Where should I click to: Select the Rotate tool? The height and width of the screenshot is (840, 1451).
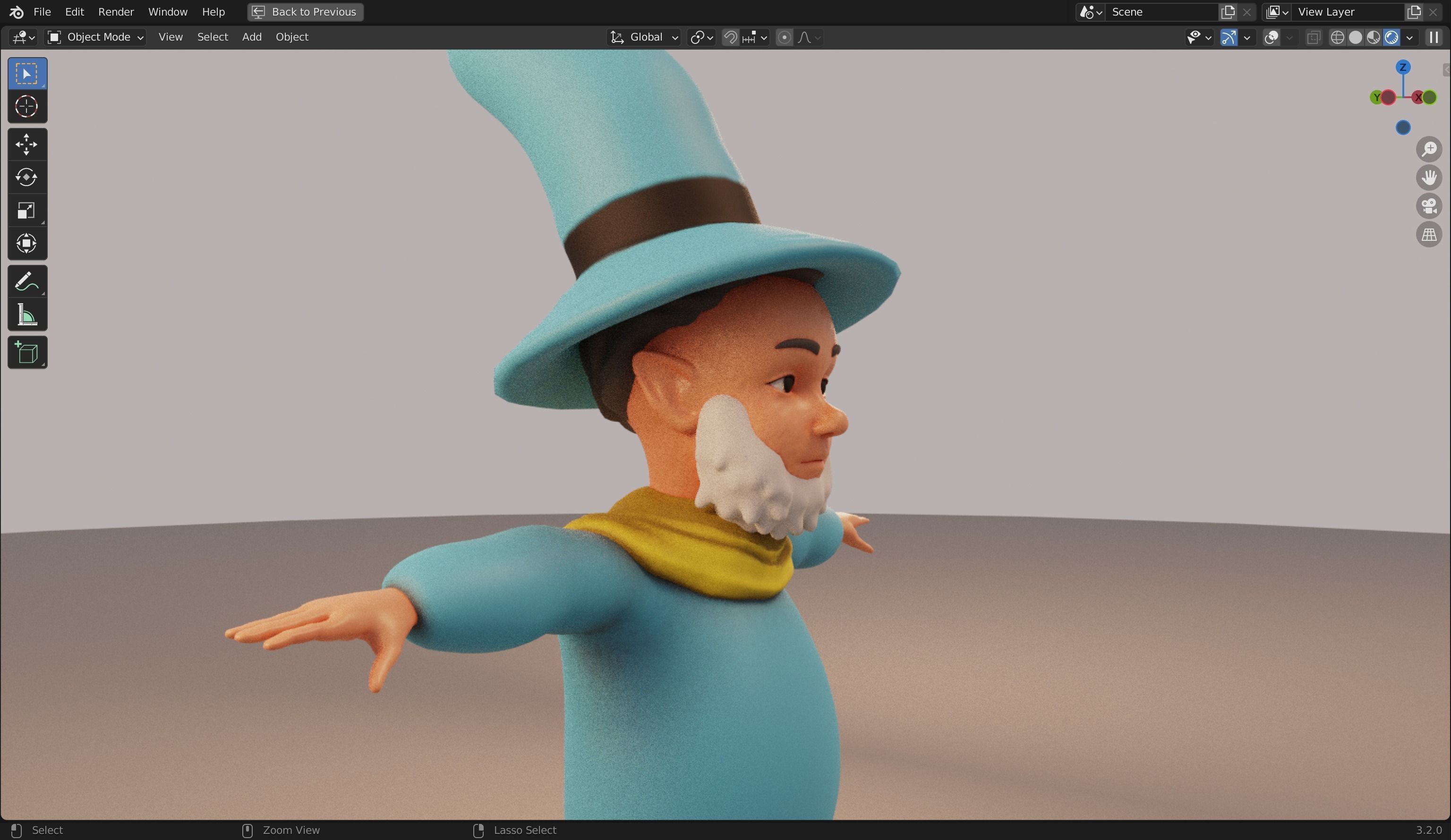click(26, 178)
